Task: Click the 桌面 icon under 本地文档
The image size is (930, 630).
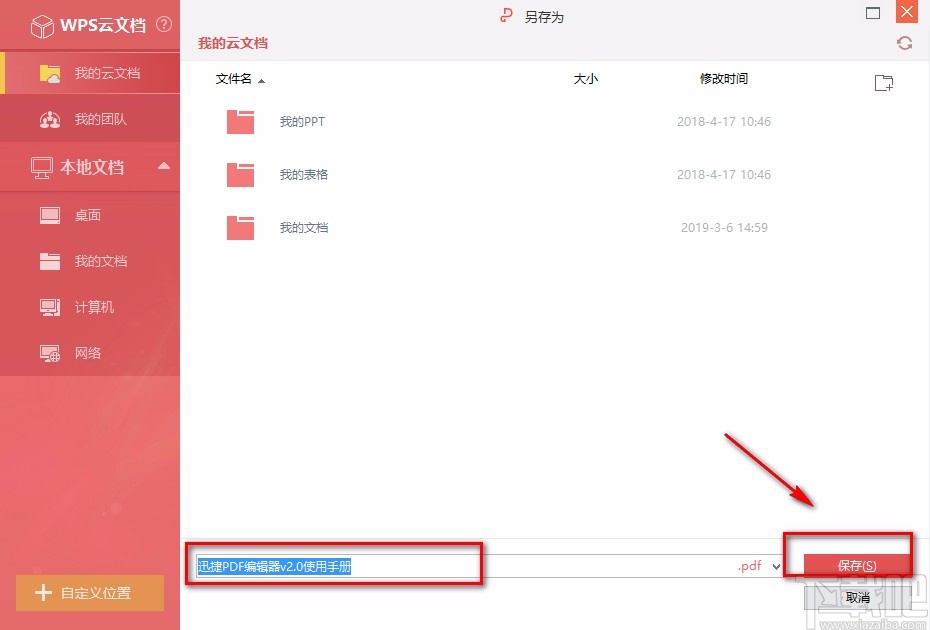Action: 49,214
